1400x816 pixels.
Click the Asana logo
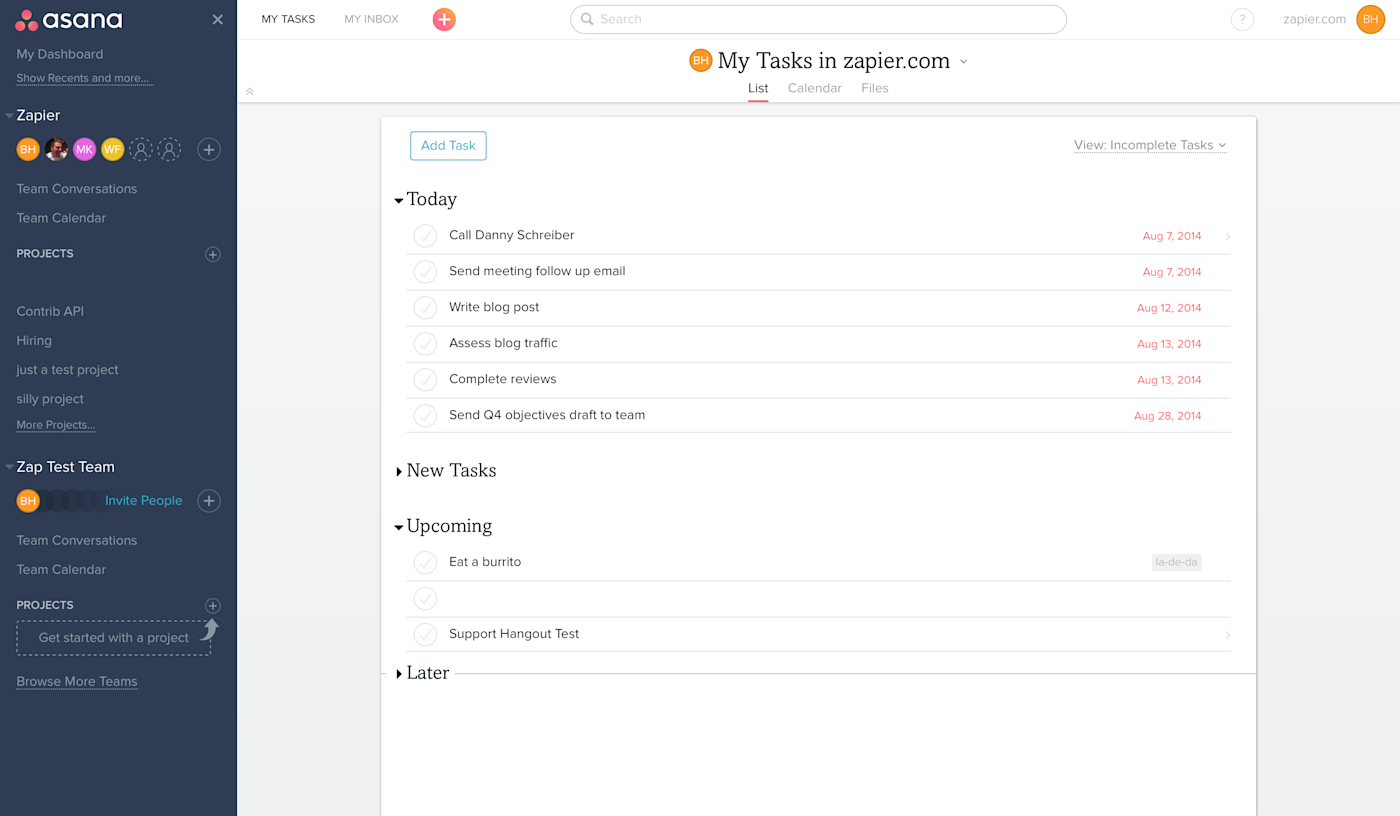69,20
